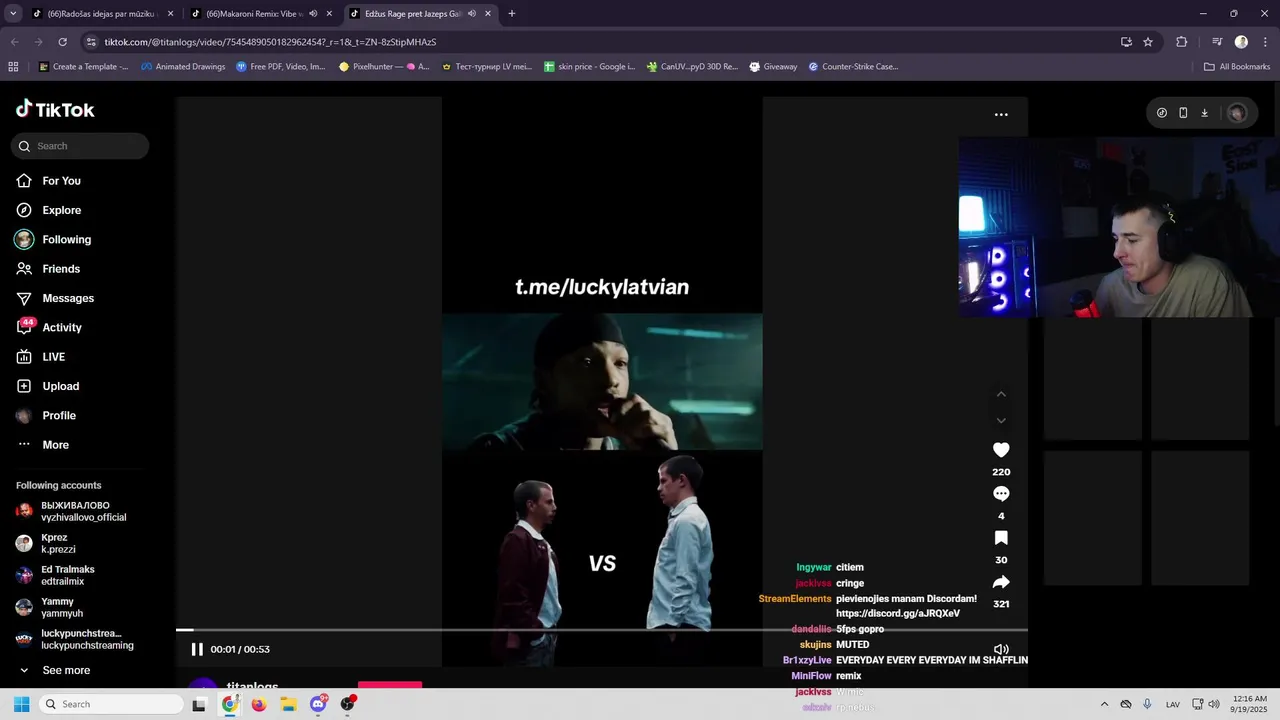Open luckypunchstreaming account
Viewport: 1280px width, 720px height.
point(75,639)
